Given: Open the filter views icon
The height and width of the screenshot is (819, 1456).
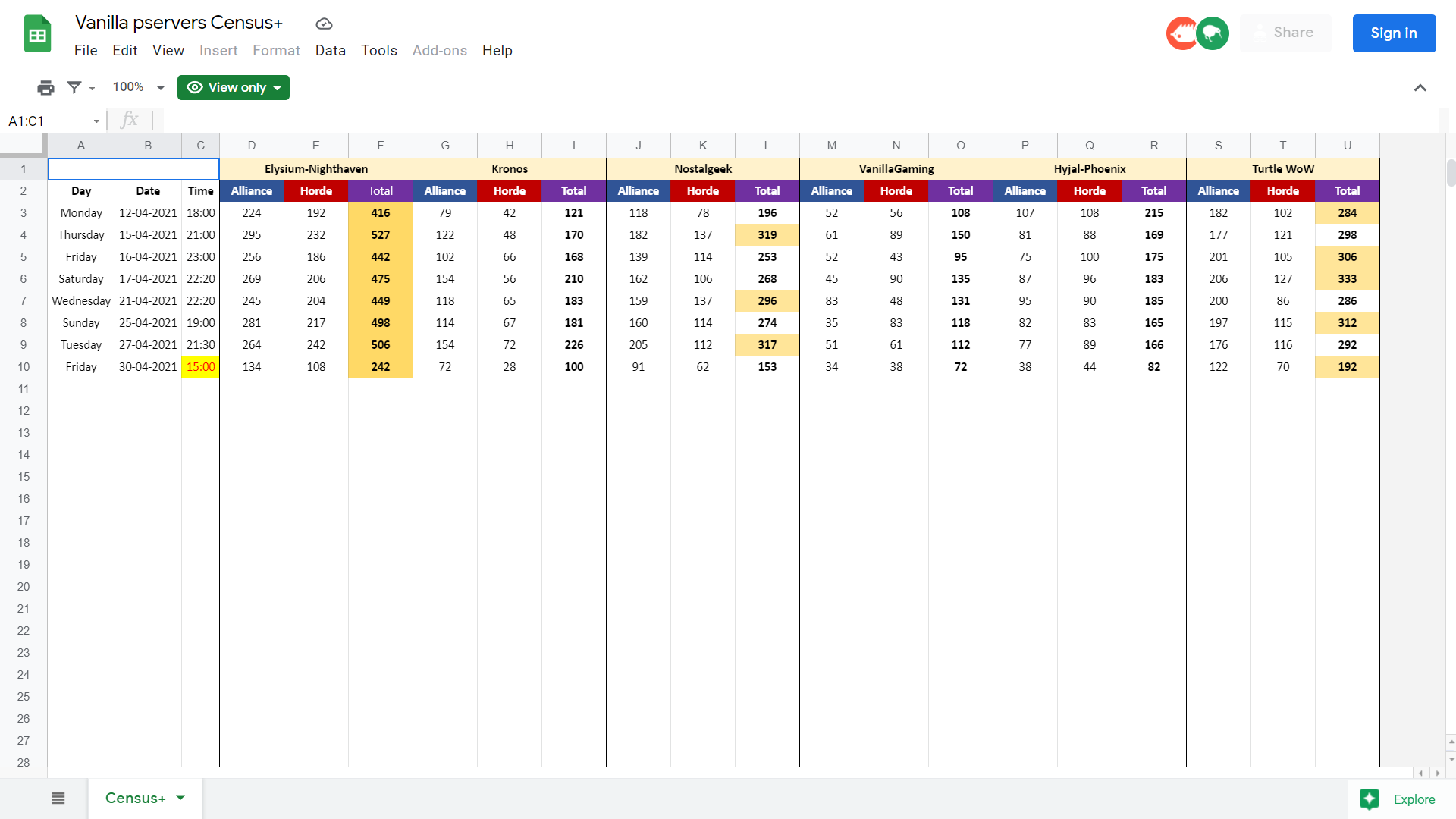Looking at the screenshot, I should click(74, 88).
